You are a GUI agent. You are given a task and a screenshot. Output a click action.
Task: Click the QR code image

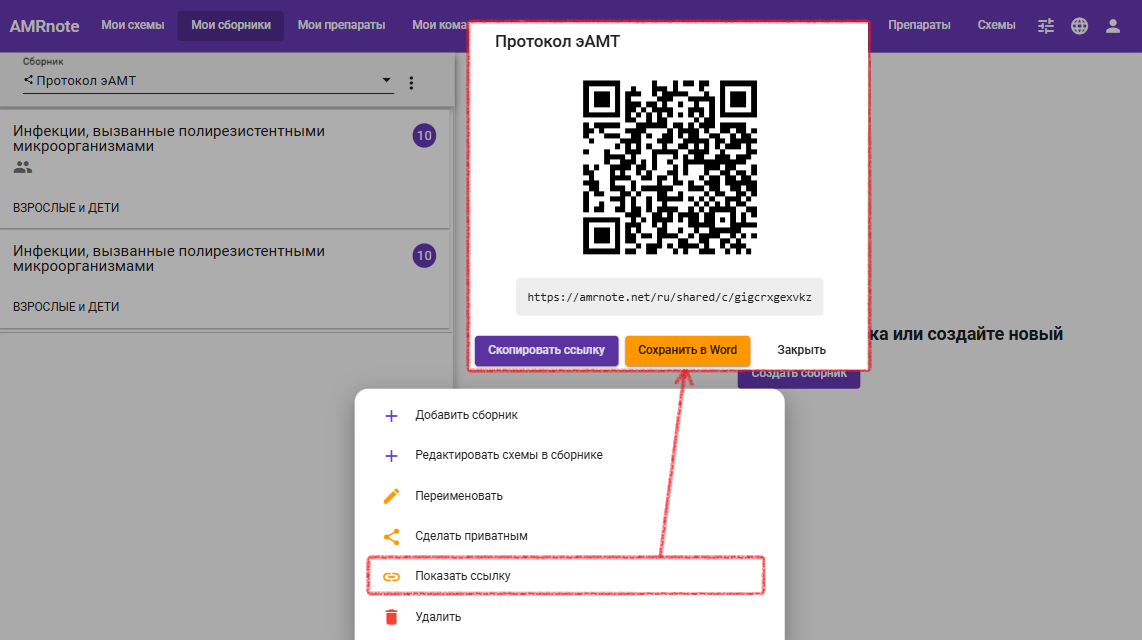point(669,167)
